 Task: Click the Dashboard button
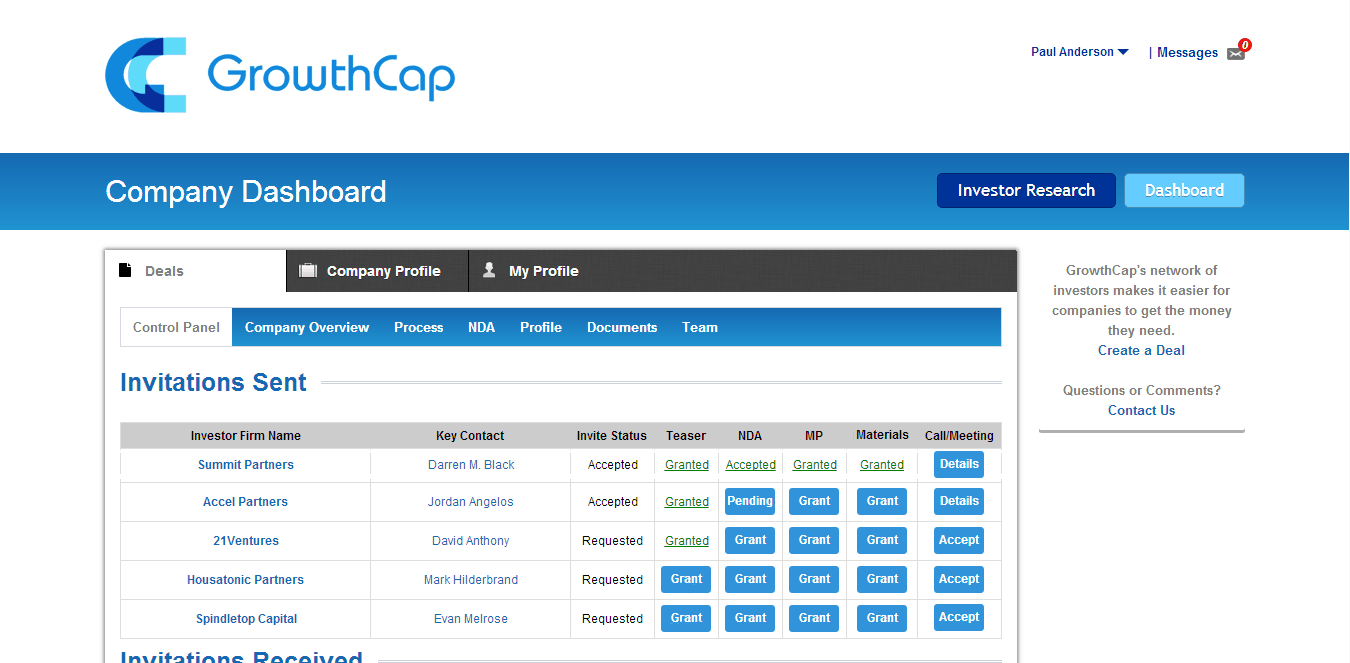tap(1184, 190)
